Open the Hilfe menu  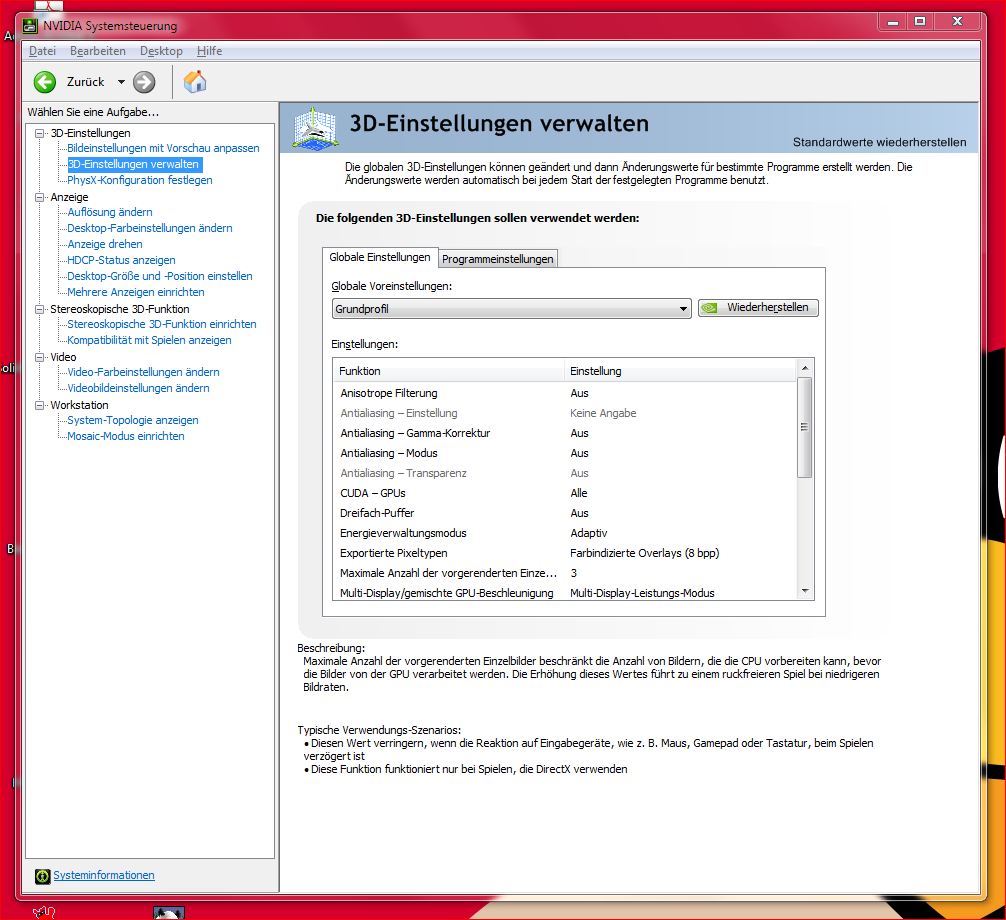209,51
